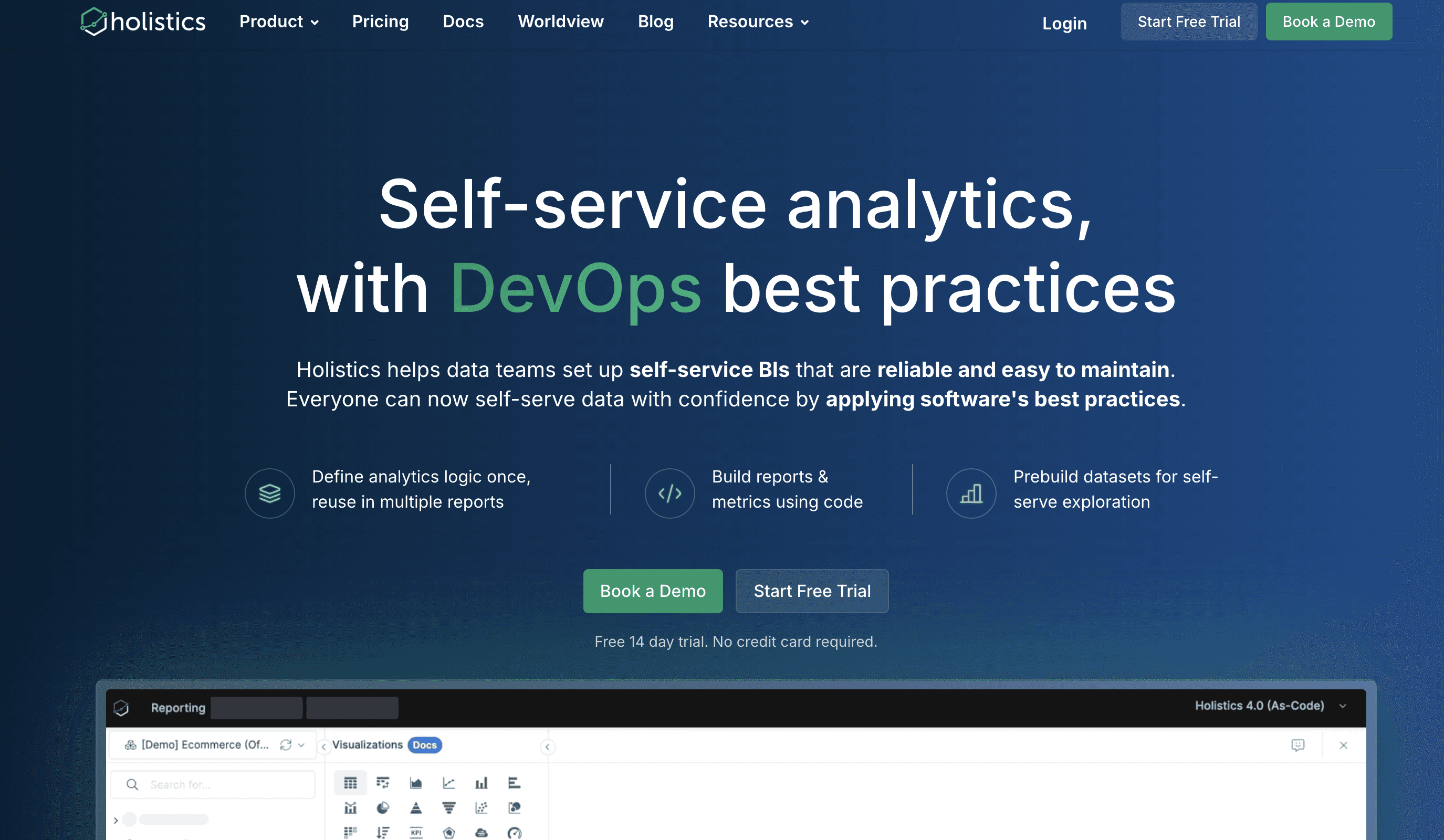Select the pie chart visualization

tap(383, 808)
